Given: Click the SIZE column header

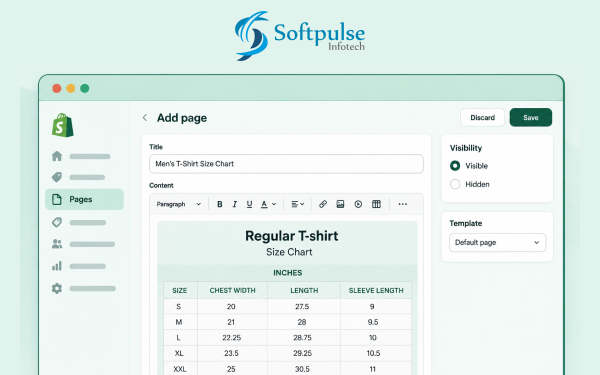Looking at the screenshot, I should (180, 290).
